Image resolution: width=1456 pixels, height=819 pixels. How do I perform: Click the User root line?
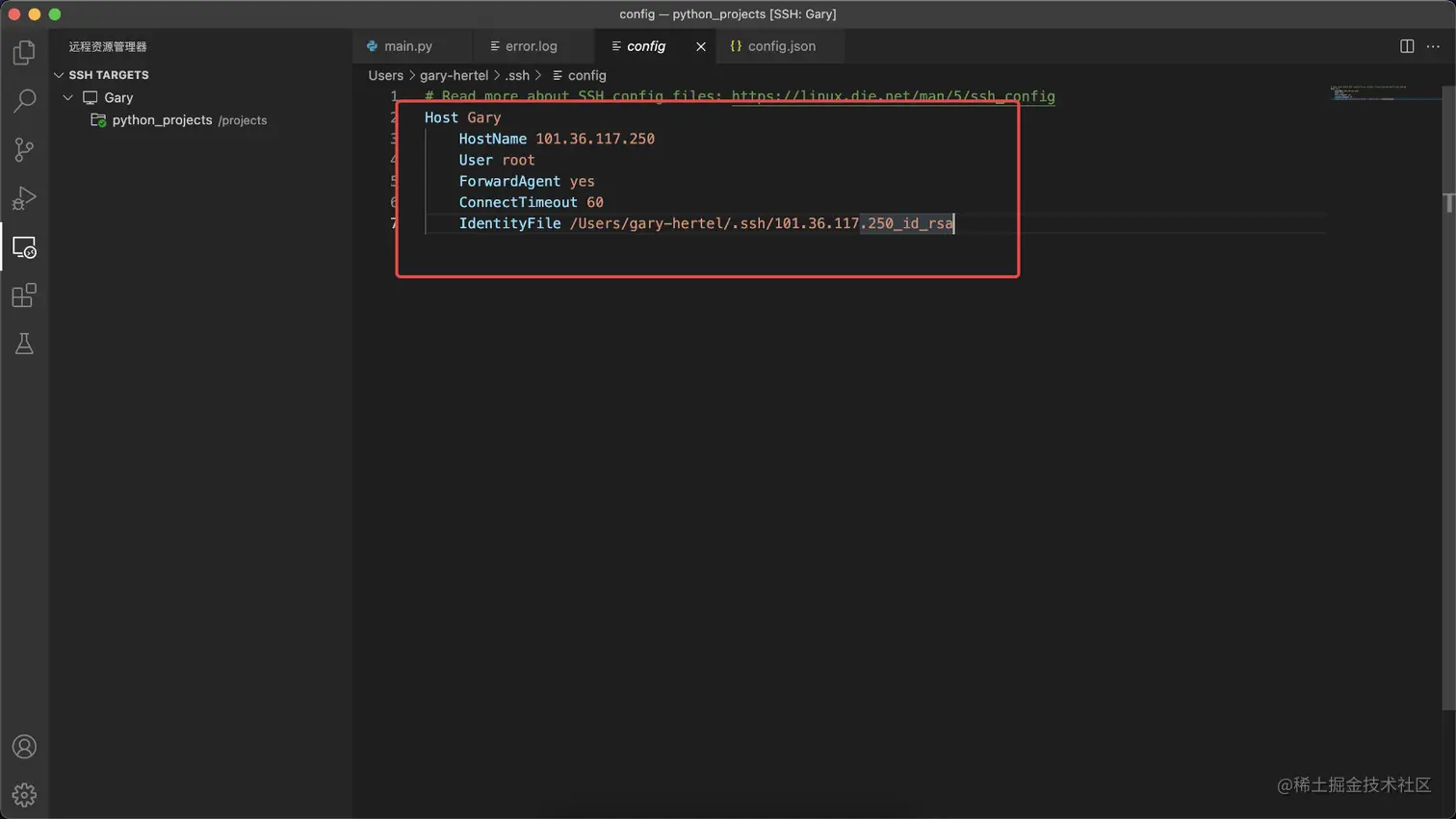[497, 160]
